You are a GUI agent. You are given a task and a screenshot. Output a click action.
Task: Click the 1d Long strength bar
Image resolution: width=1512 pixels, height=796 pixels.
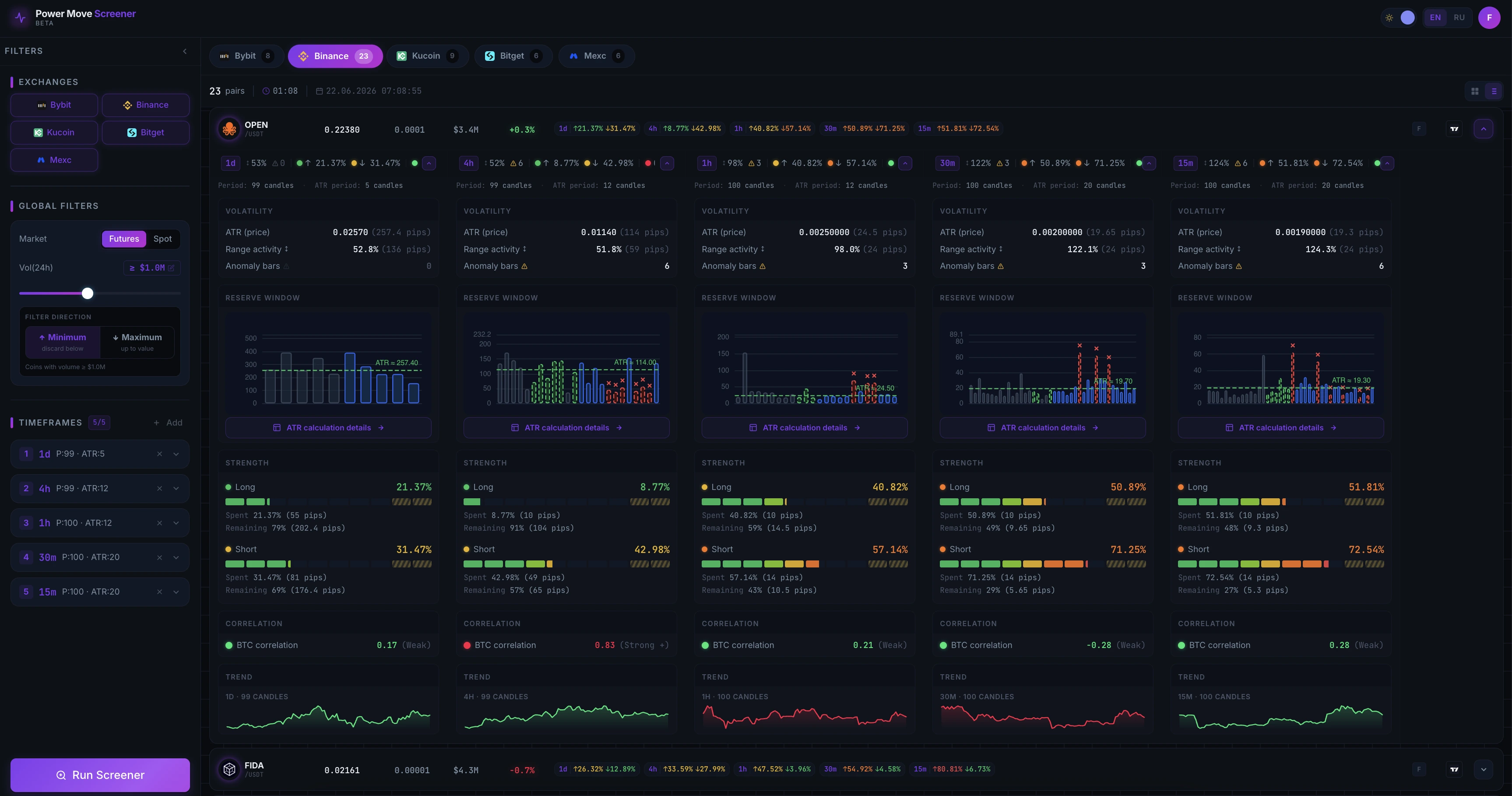tap(328, 502)
